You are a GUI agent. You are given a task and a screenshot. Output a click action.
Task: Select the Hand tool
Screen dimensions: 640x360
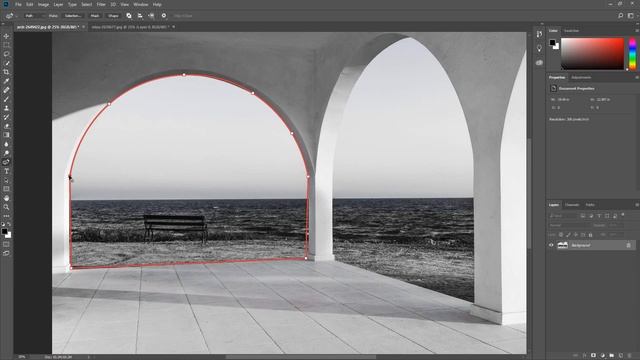pyautogui.click(x=6, y=198)
